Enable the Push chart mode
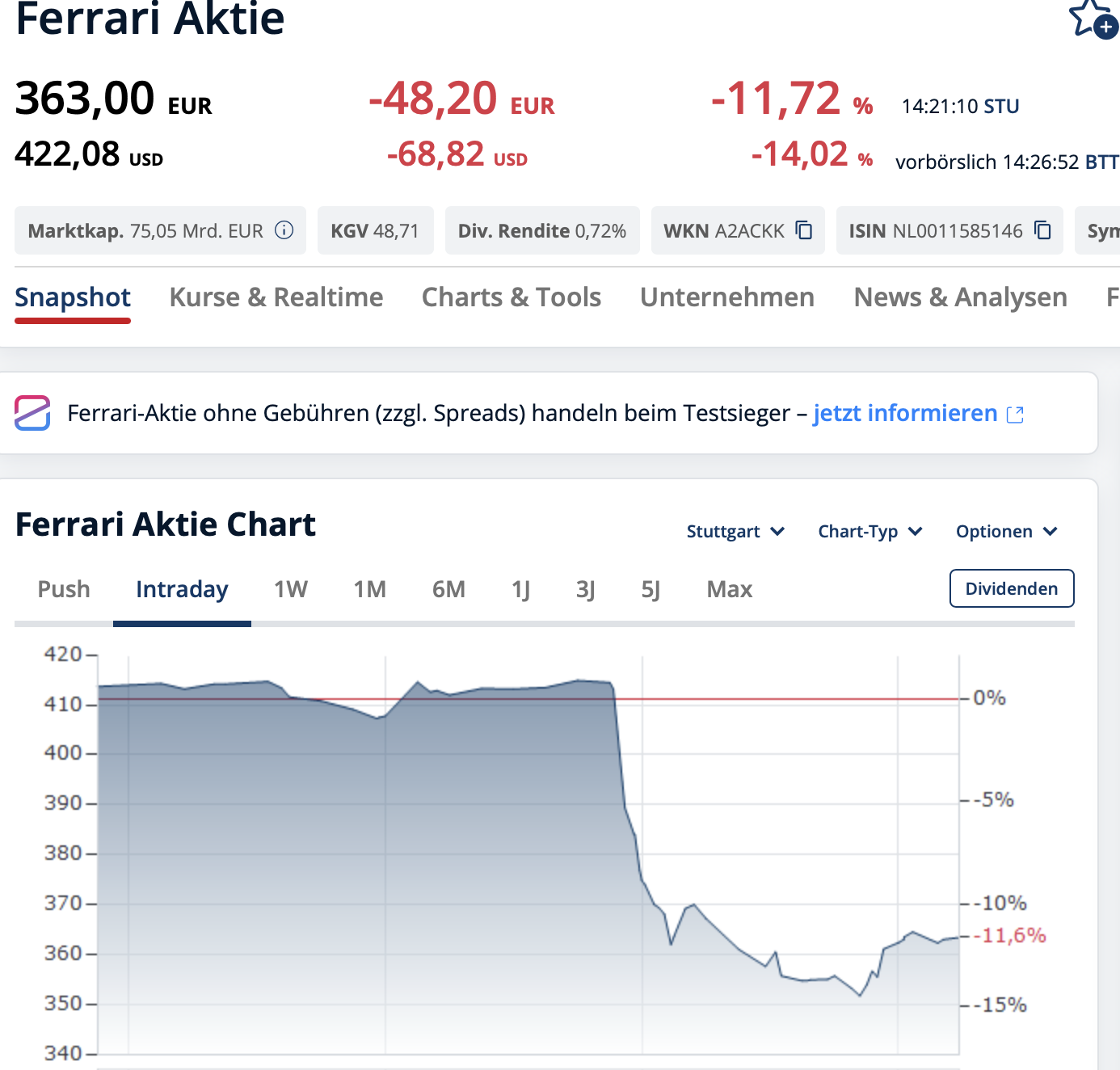Viewport: 1120px width, 1070px height. click(x=64, y=589)
